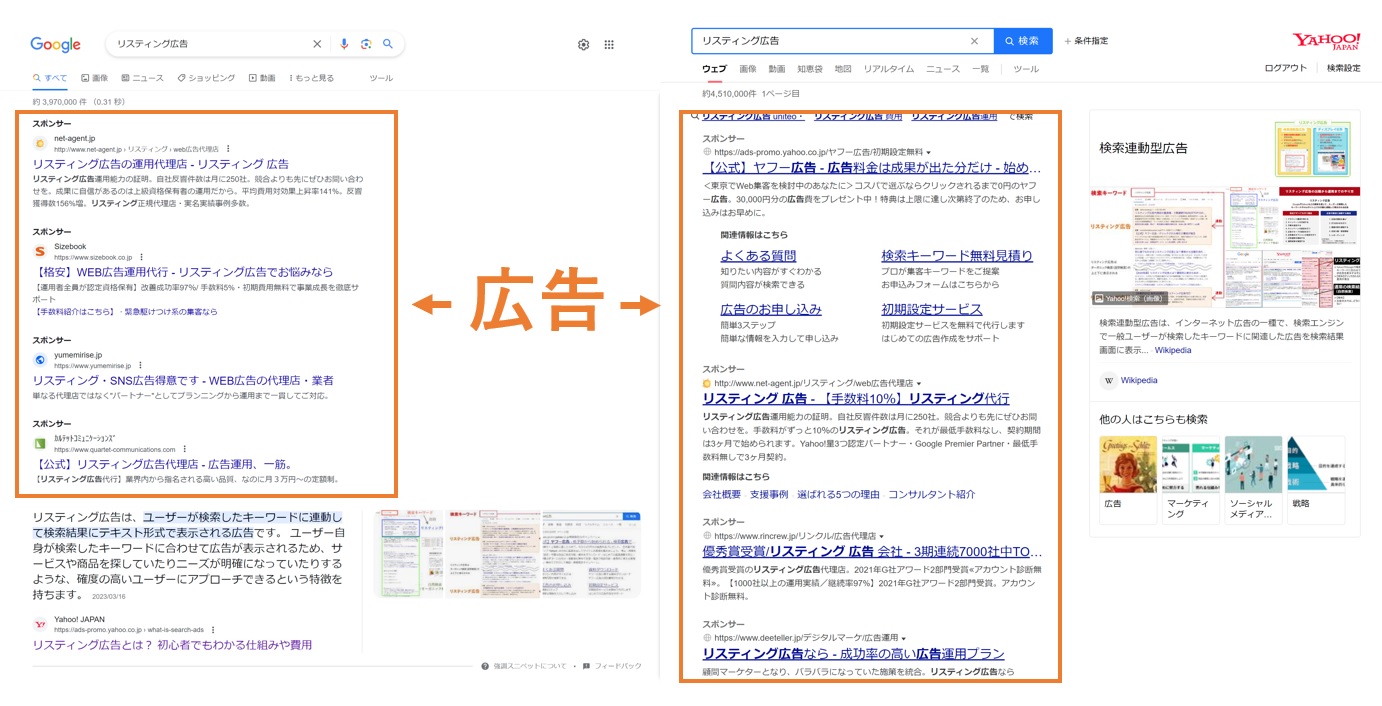Open Yahoo's 地図 tab
Viewport: 1382px width, 706px height.
[843, 69]
